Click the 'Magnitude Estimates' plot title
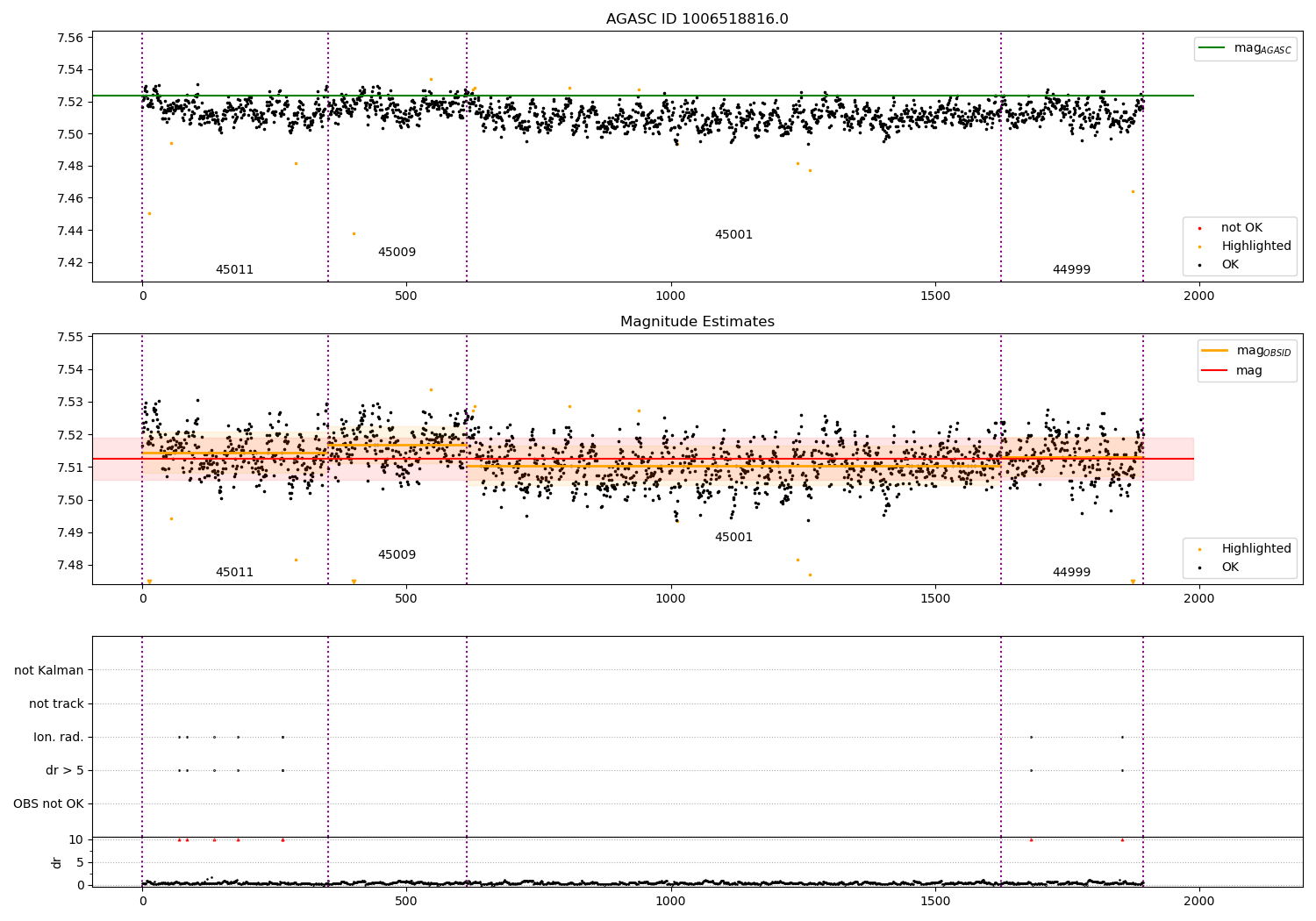The image size is (1316, 921). [697, 322]
